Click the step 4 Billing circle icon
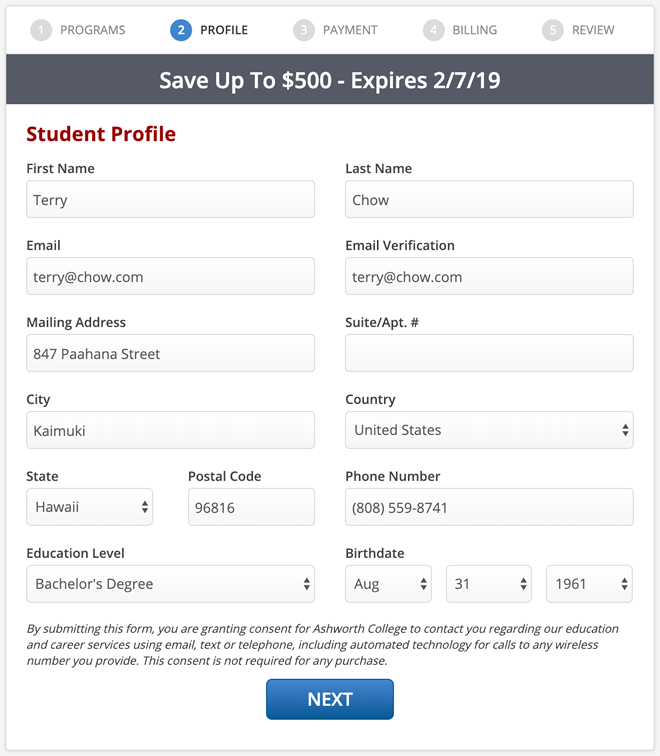Viewport: 660px width, 756px height. [x=433, y=30]
